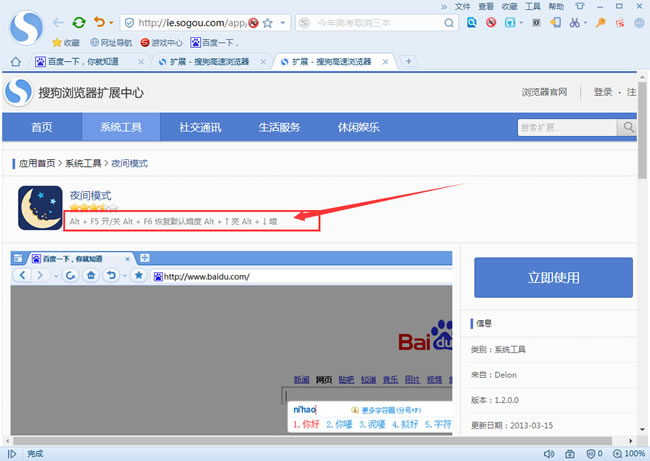Screen dimensions: 650x461
Task: Click the red blocked icon in the address bar
Action: click(x=253, y=23)
